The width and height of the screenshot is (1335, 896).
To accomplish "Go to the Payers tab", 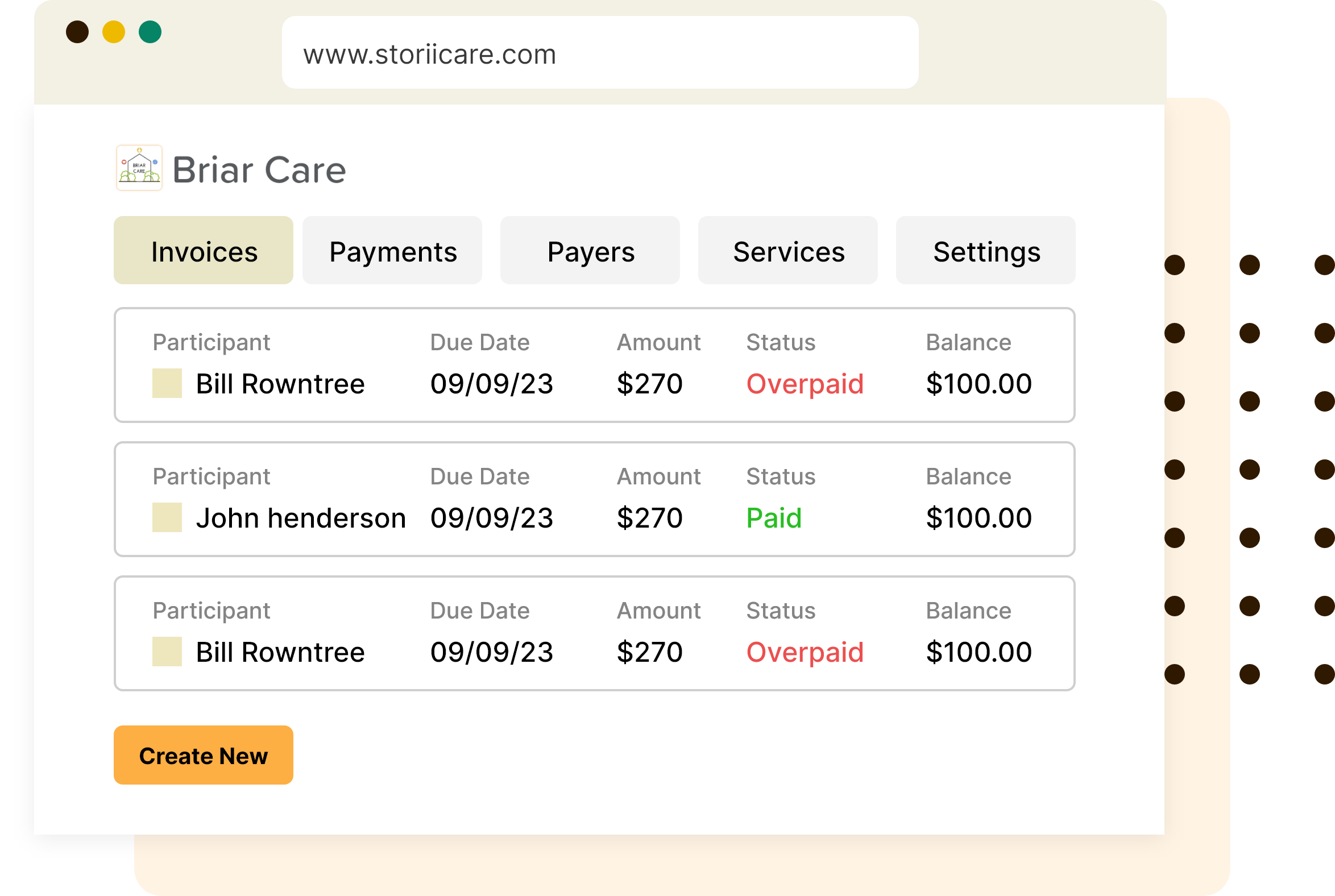I will [x=590, y=250].
